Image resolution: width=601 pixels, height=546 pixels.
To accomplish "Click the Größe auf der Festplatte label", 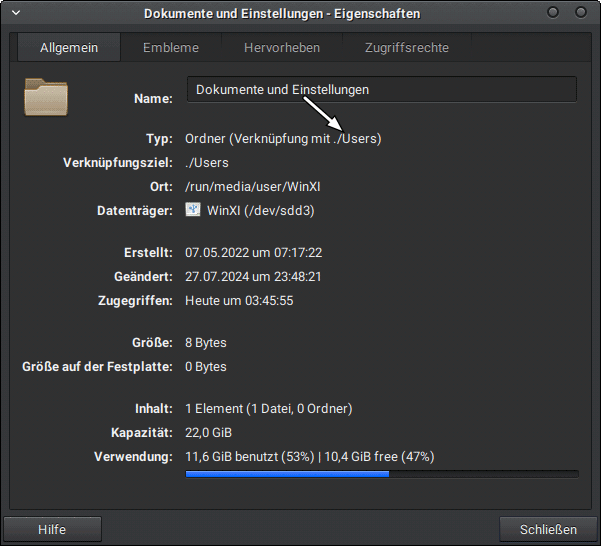I will click(x=97, y=367).
